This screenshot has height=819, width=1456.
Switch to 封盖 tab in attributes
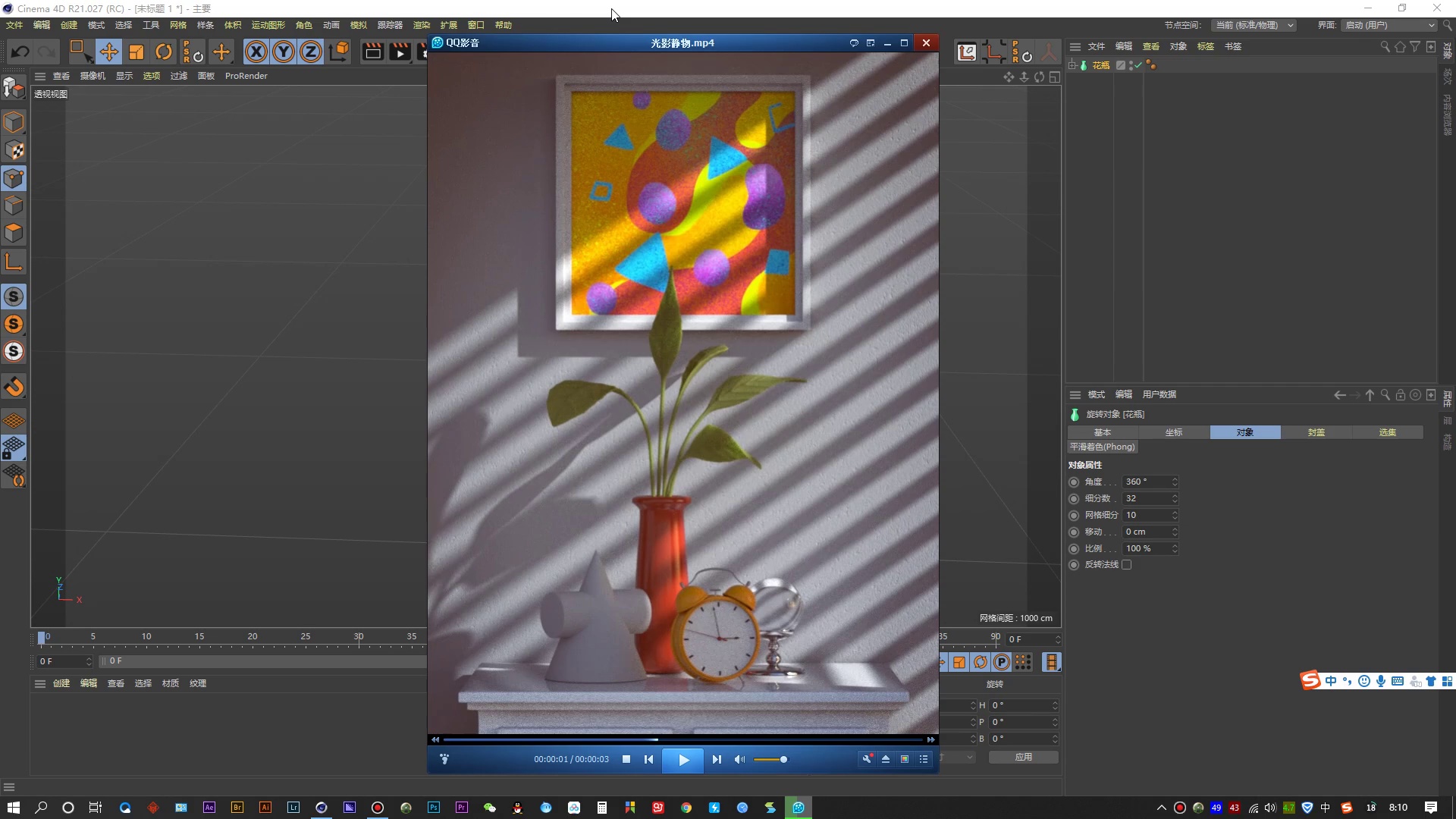(1316, 432)
